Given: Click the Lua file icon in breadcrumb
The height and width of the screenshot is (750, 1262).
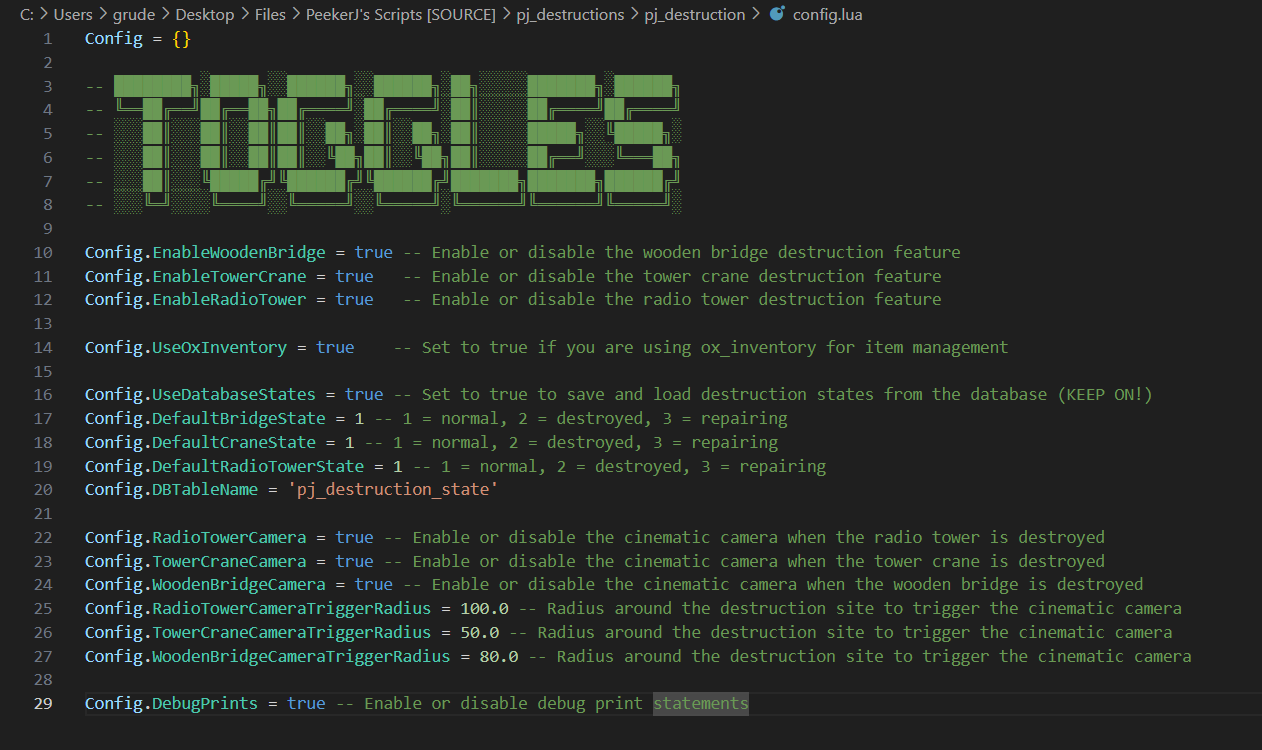Looking at the screenshot, I should 776,14.
